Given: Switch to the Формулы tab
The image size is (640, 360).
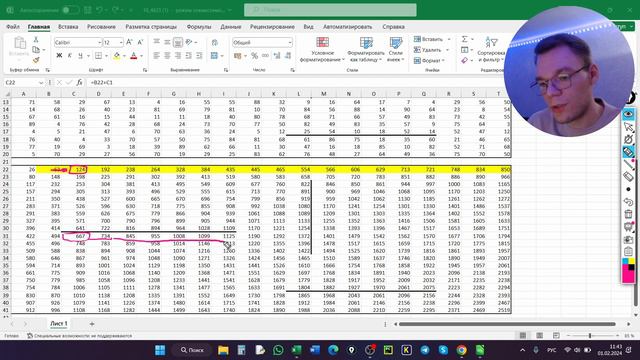Looking at the screenshot, I should [x=199, y=27].
